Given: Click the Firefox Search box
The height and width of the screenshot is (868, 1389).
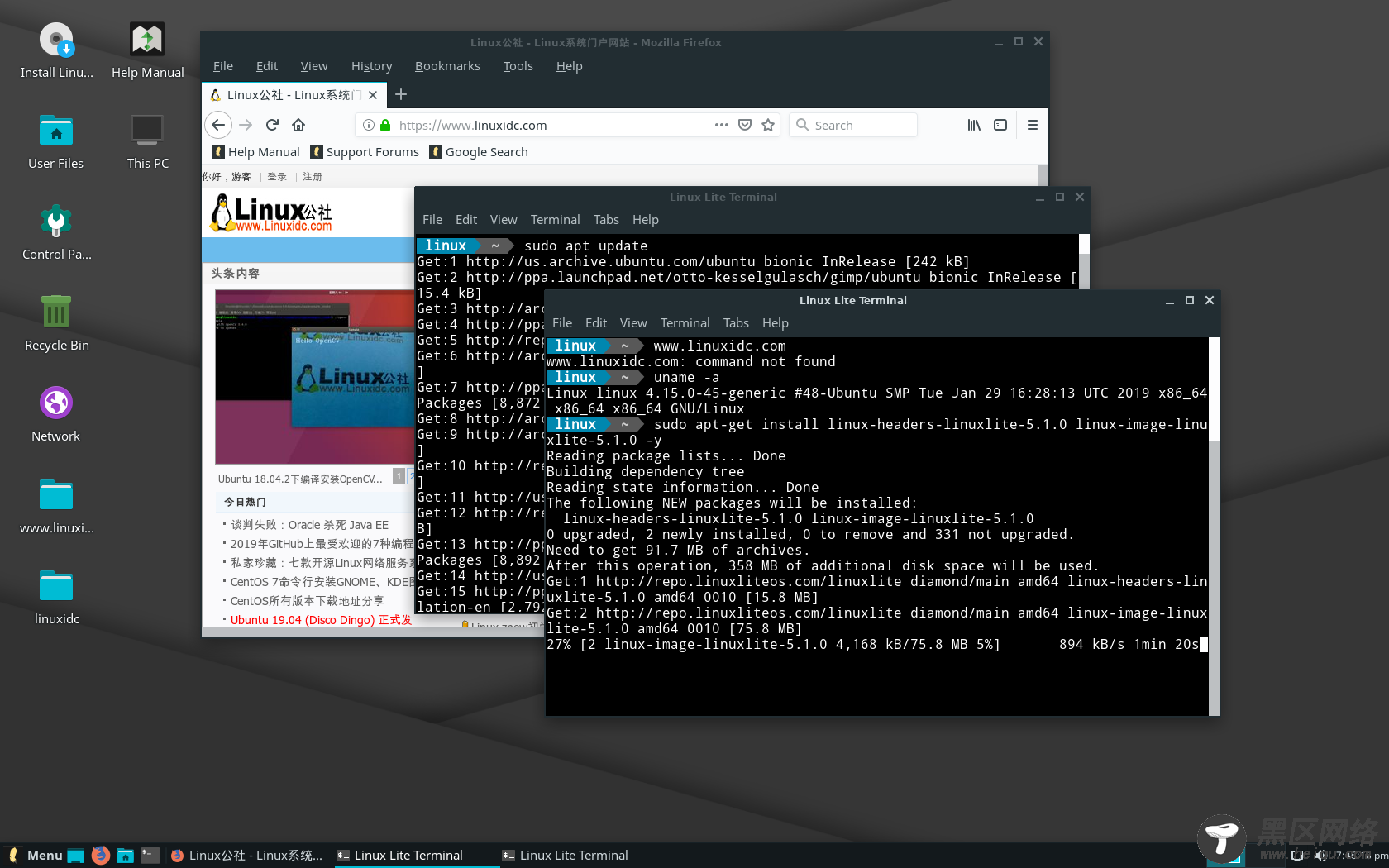Looking at the screenshot, I should tap(853, 125).
